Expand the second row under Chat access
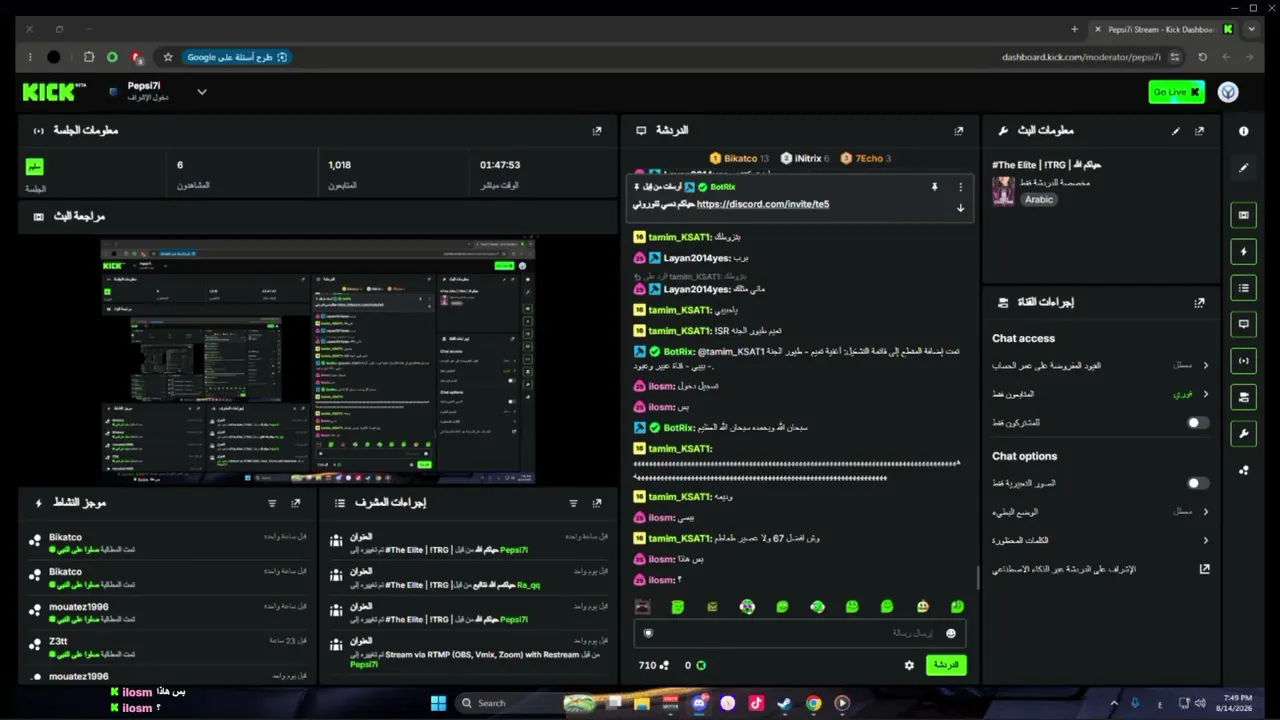The height and width of the screenshot is (720, 1280). coord(1101,394)
